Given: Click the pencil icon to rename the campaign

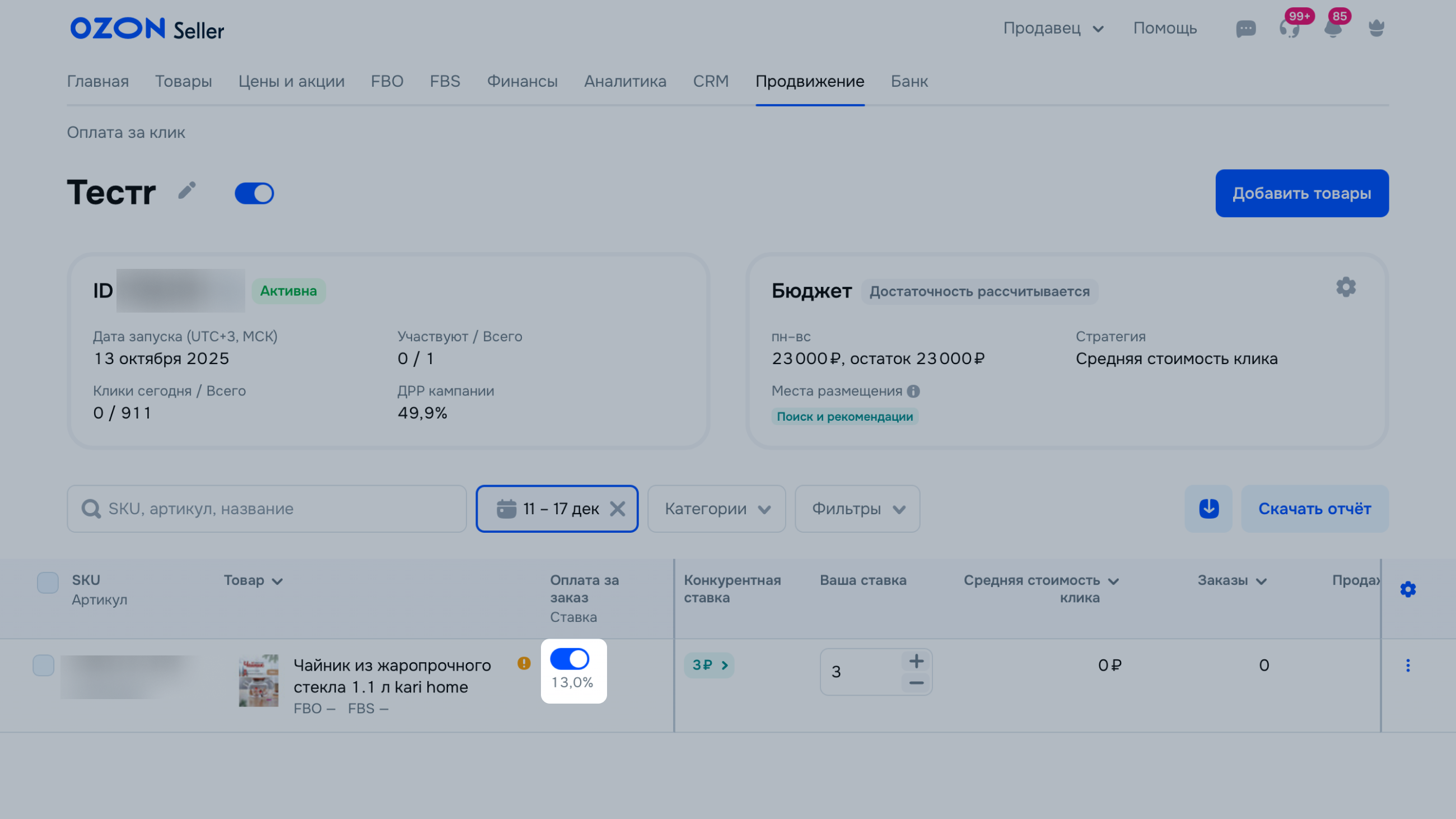Looking at the screenshot, I should (187, 190).
